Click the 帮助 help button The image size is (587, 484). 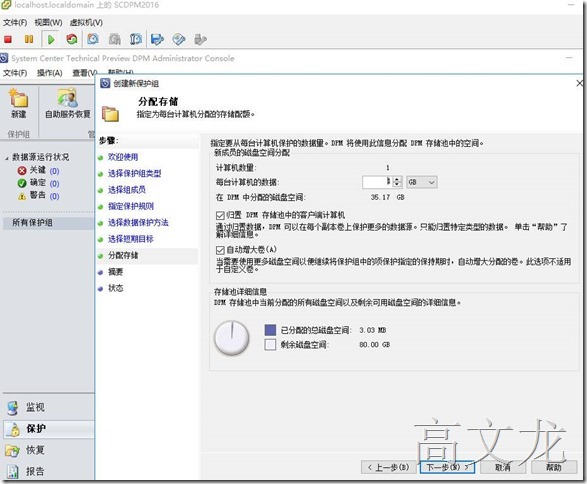pos(554,467)
